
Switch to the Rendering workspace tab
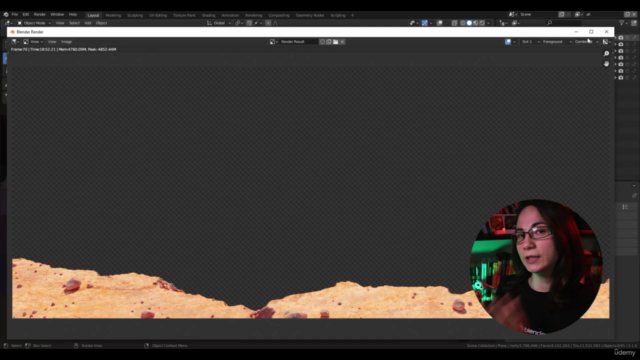[x=253, y=15]
